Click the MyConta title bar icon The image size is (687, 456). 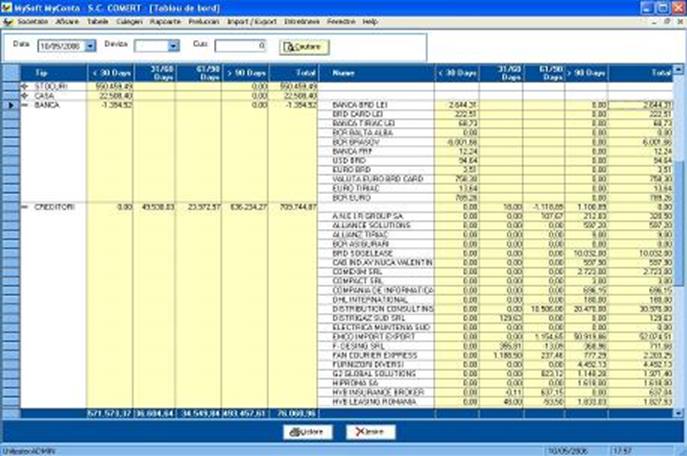7,7
